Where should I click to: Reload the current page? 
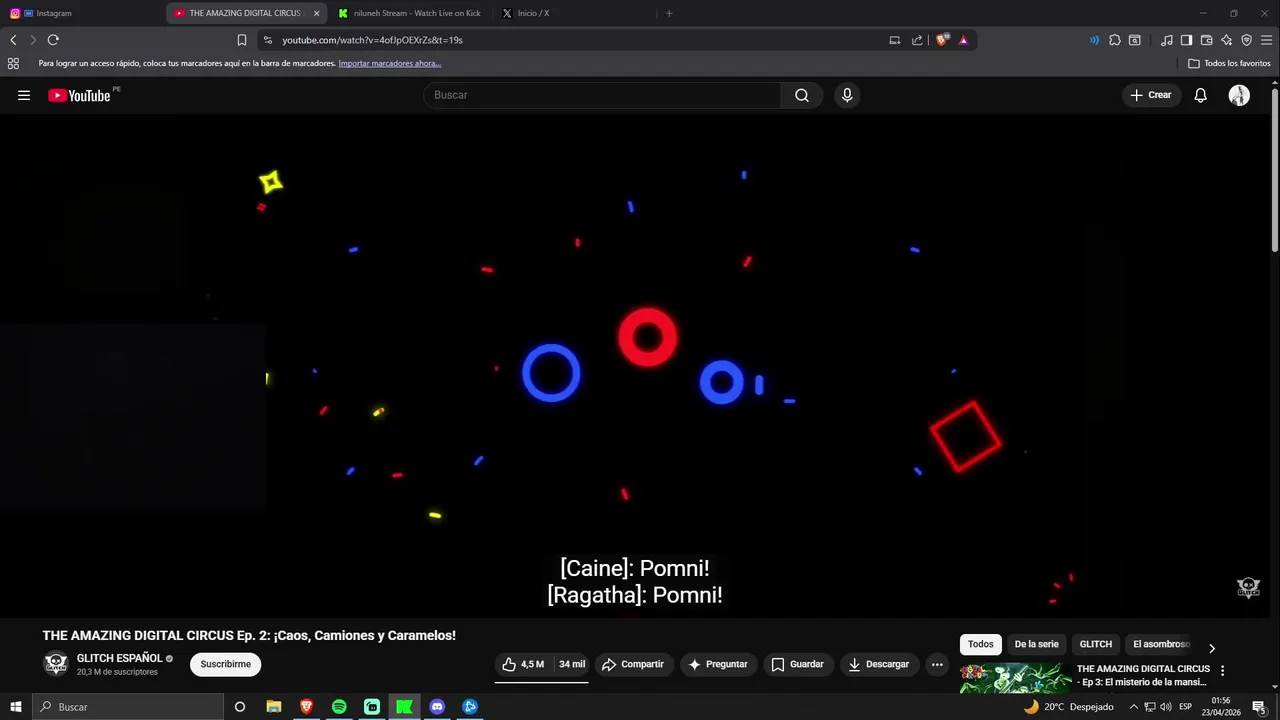tap(53, 40)
